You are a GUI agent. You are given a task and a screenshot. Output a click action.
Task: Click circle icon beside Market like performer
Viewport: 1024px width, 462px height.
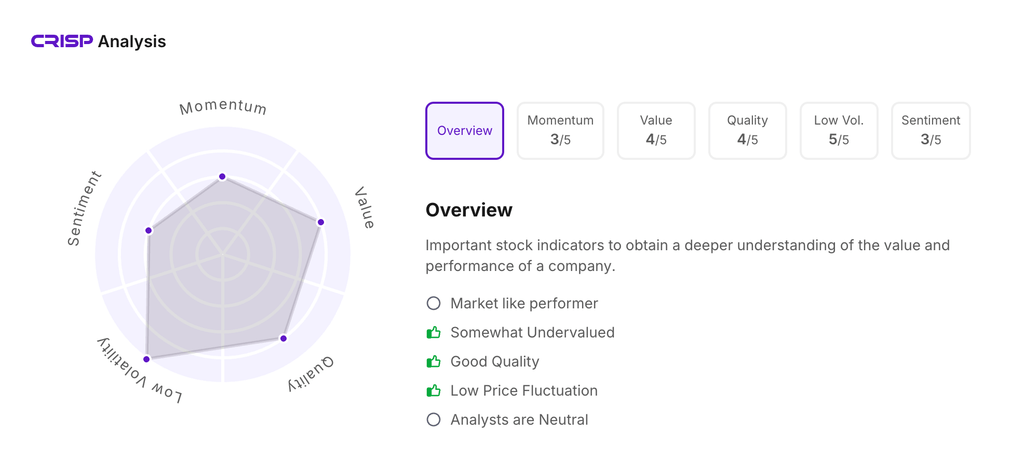point(433,303)
